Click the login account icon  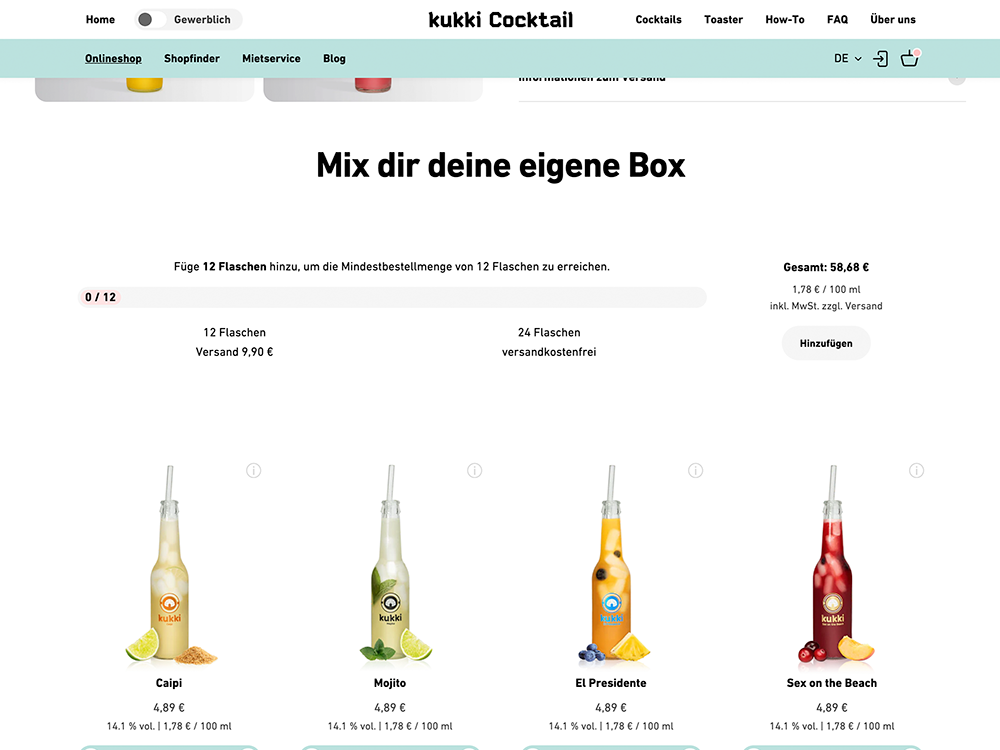(880, 59)
